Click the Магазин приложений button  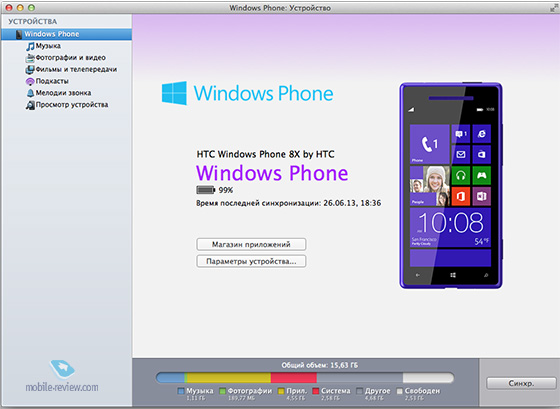pyautogui.click(x=251, y=244)
